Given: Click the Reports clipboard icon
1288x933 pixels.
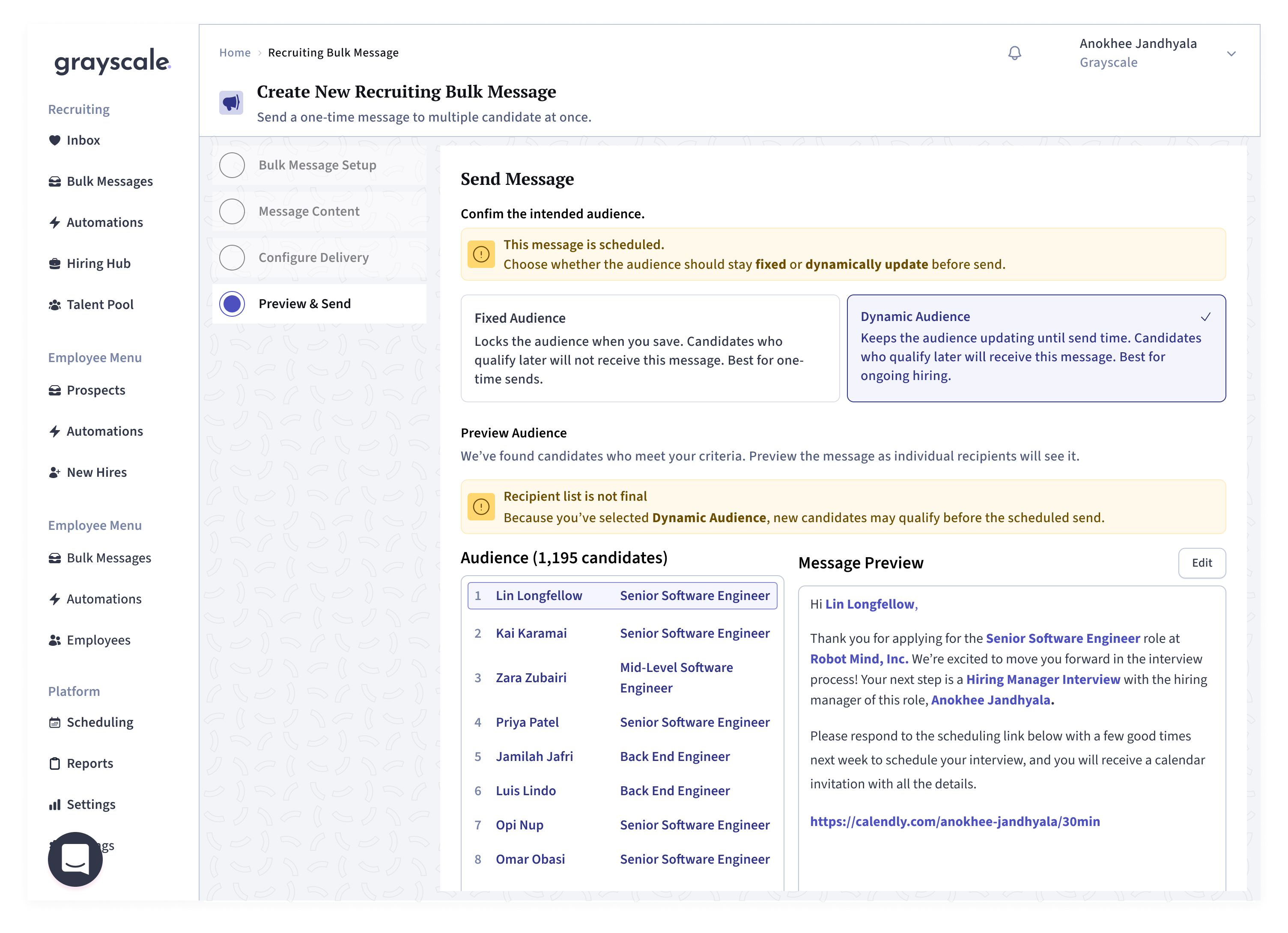Looking at the screenshot, I should [54, 764].
